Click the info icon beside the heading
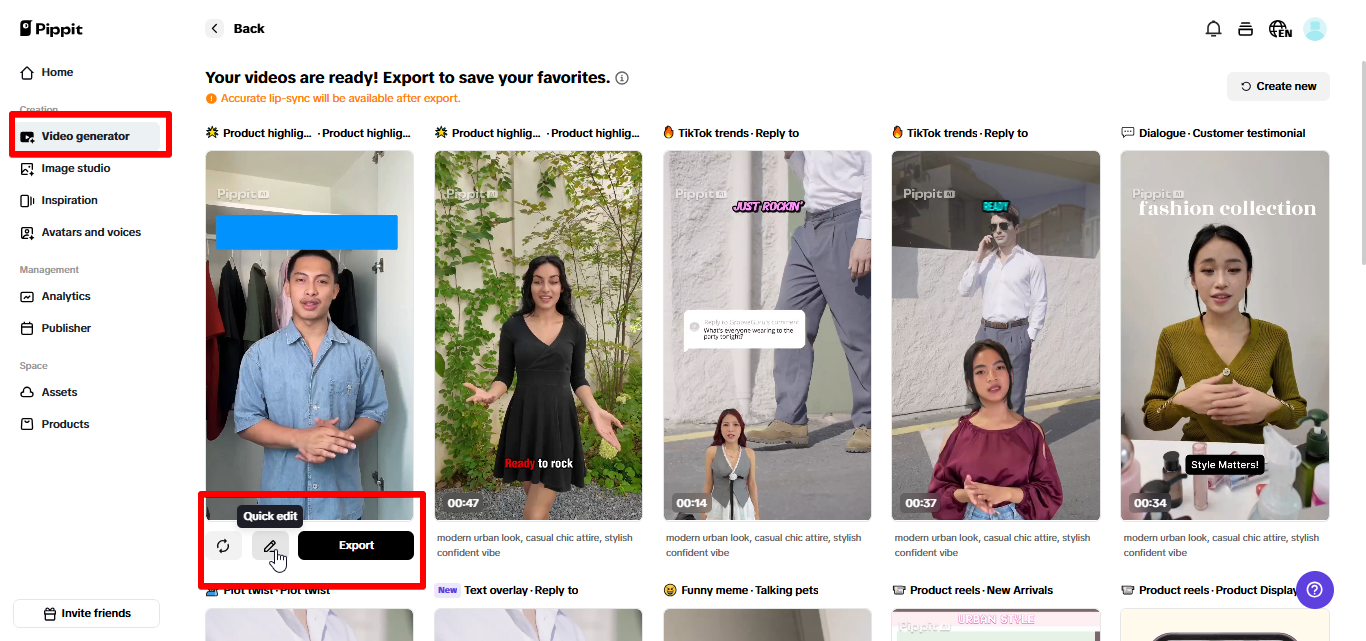1366x641 pixels. [622, 78]
